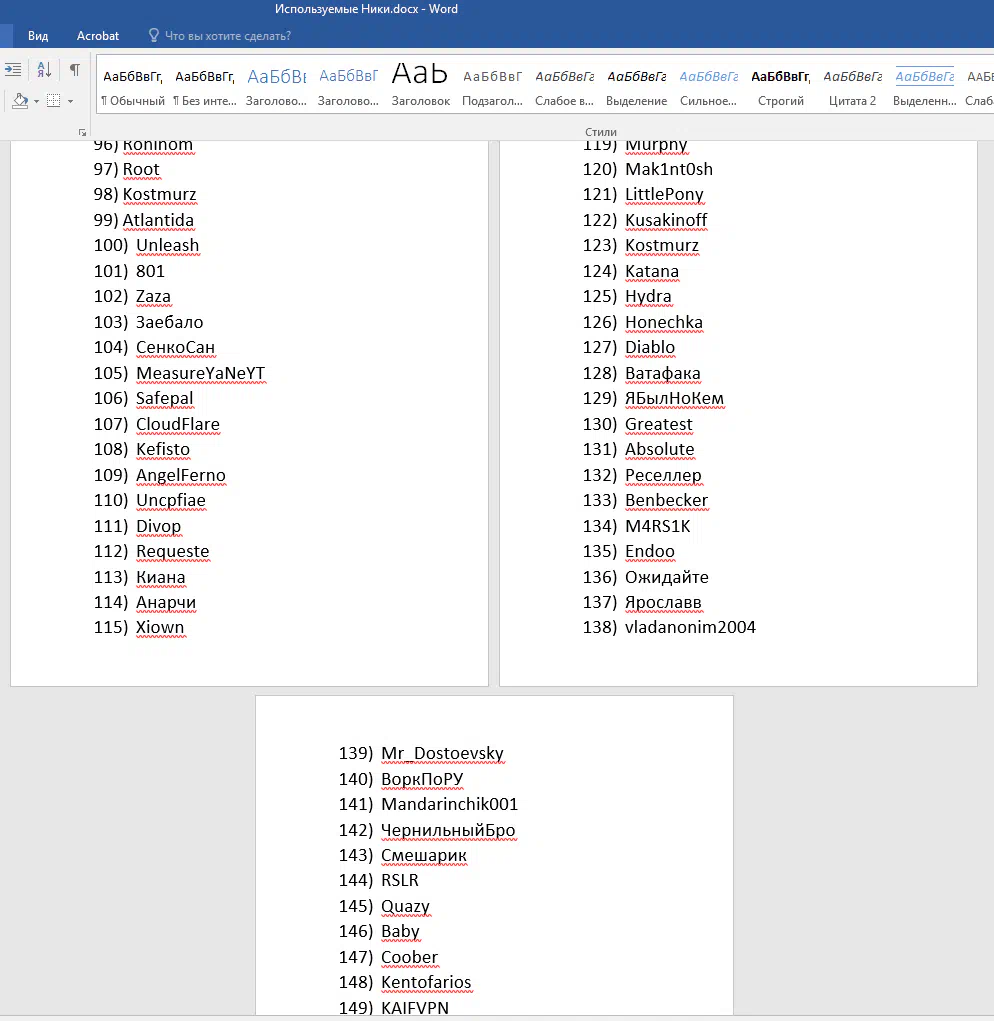The width and height of the screenshot is (994, 1021).
Task: Click the Increase Indent icon
Action: pyautogui.click(x=13, y=70)
